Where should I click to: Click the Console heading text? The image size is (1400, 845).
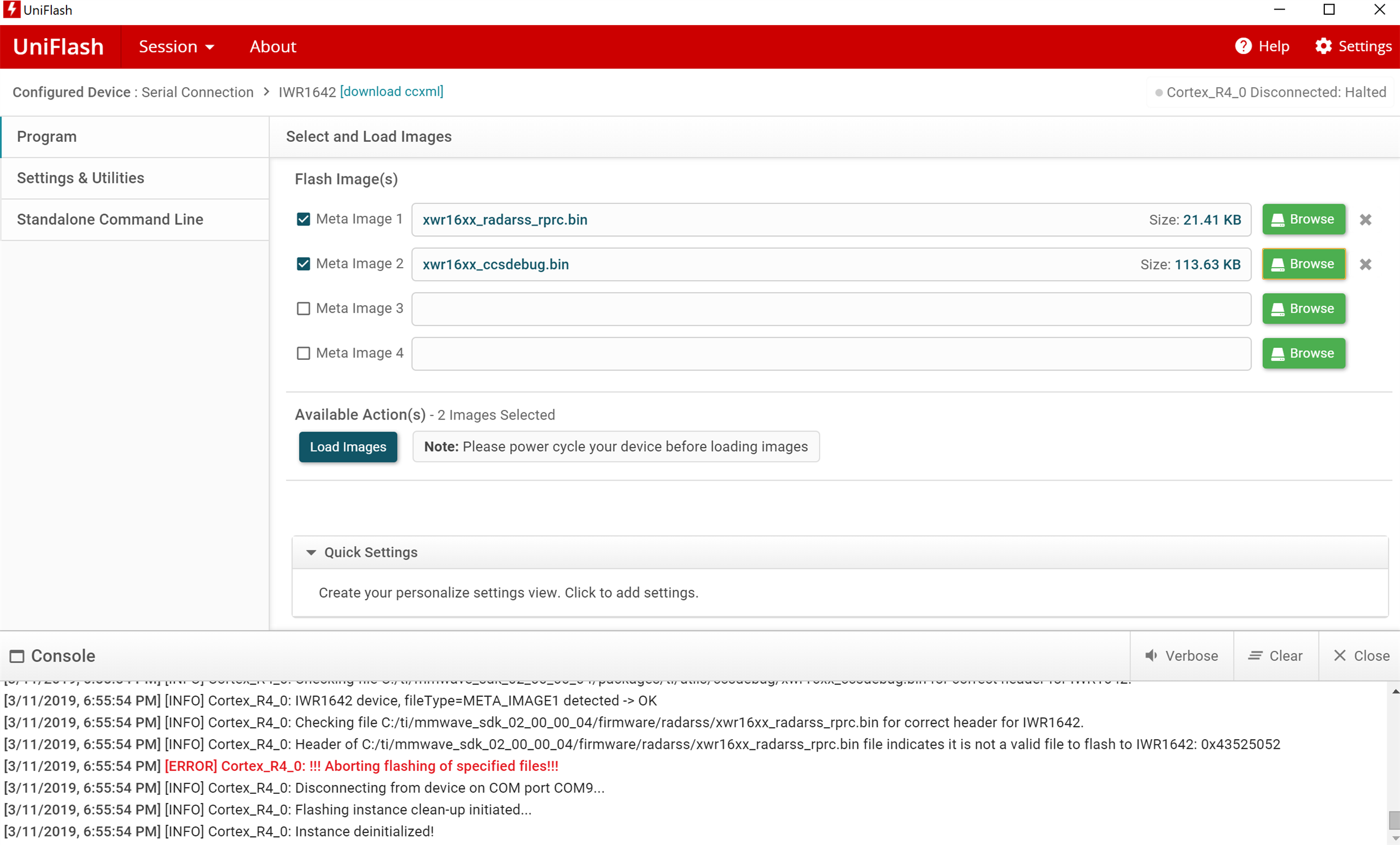click(x=63, y=656)
